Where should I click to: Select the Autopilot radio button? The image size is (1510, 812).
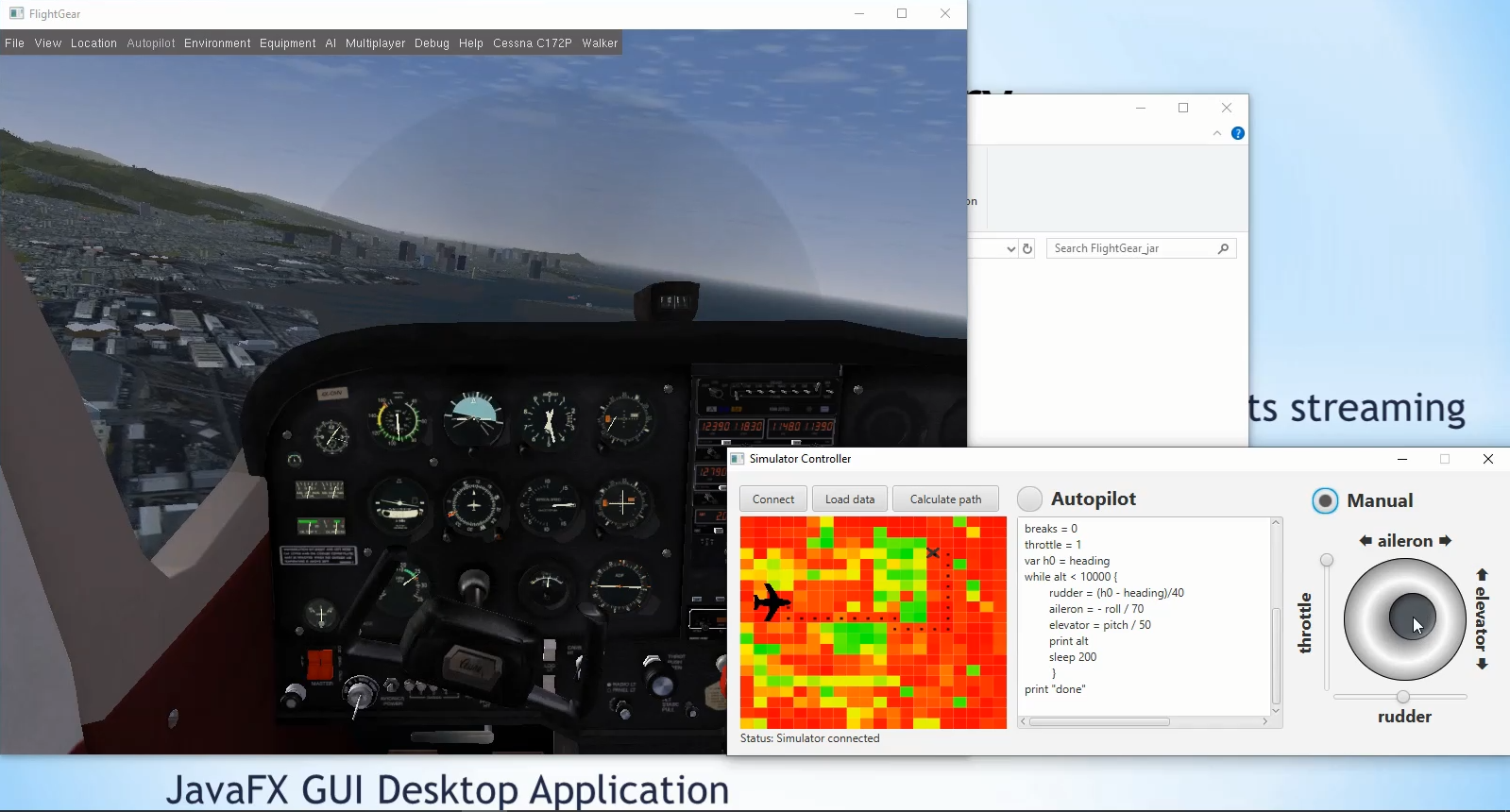click(1029, 499)
